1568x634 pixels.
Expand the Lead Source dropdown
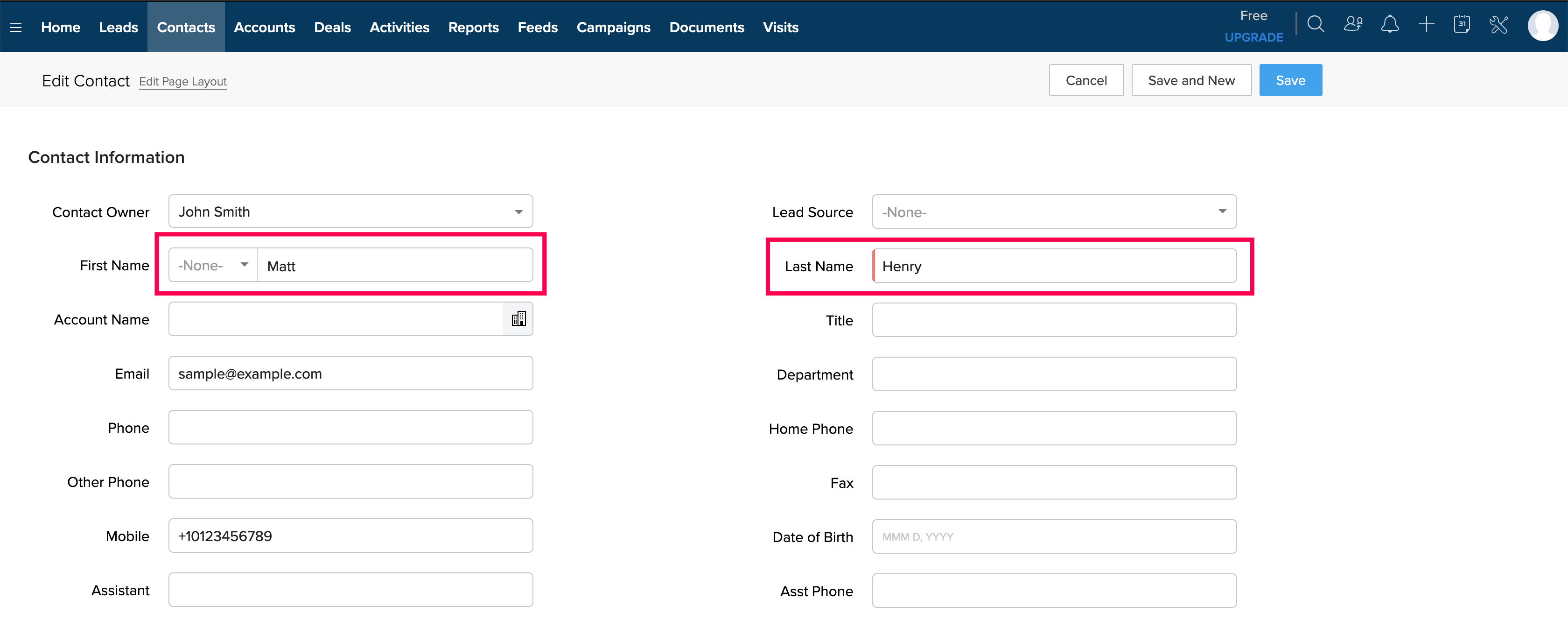click(x=1222, y=212)
